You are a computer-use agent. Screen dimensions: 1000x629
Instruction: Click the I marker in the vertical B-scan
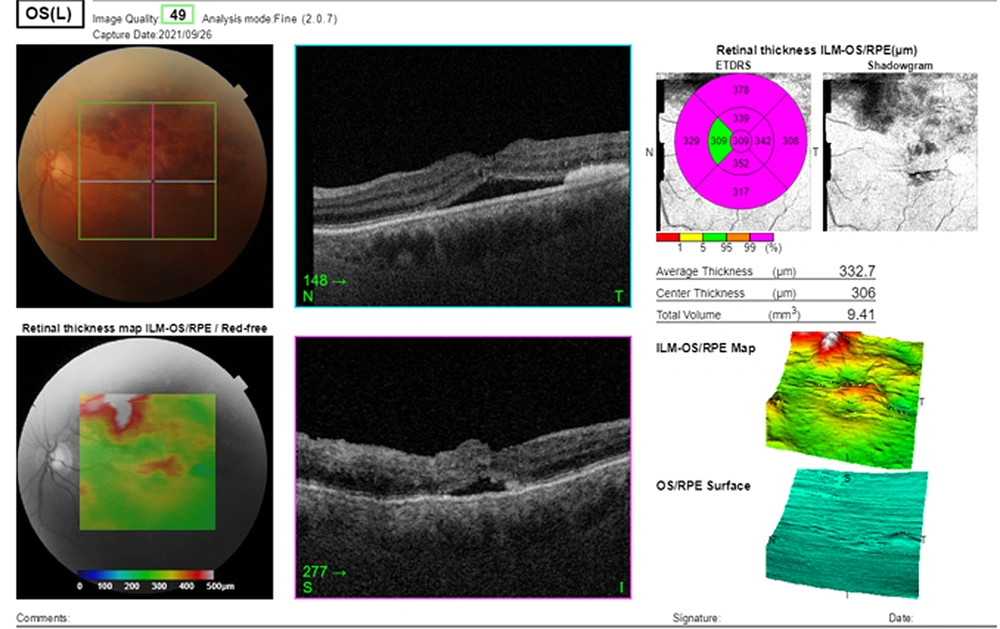point(621,588)
